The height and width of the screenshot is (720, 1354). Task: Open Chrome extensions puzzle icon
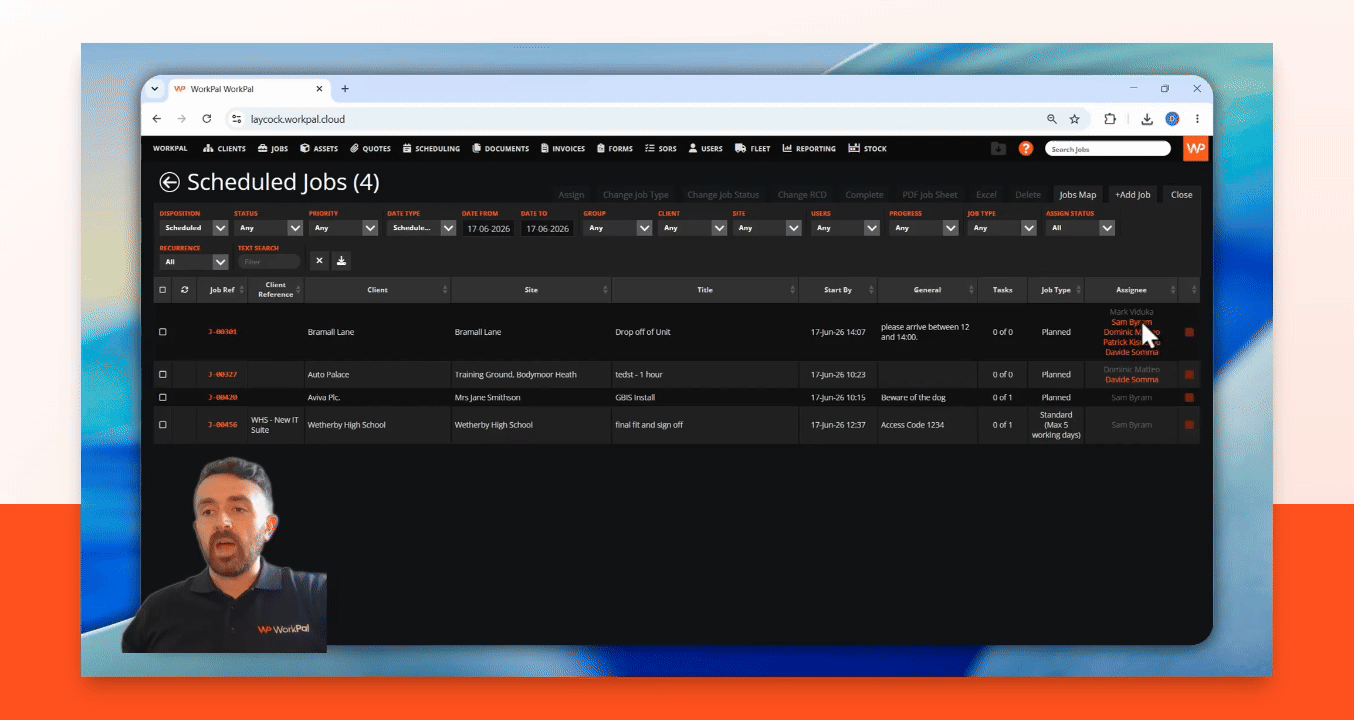click(1110, 119)
